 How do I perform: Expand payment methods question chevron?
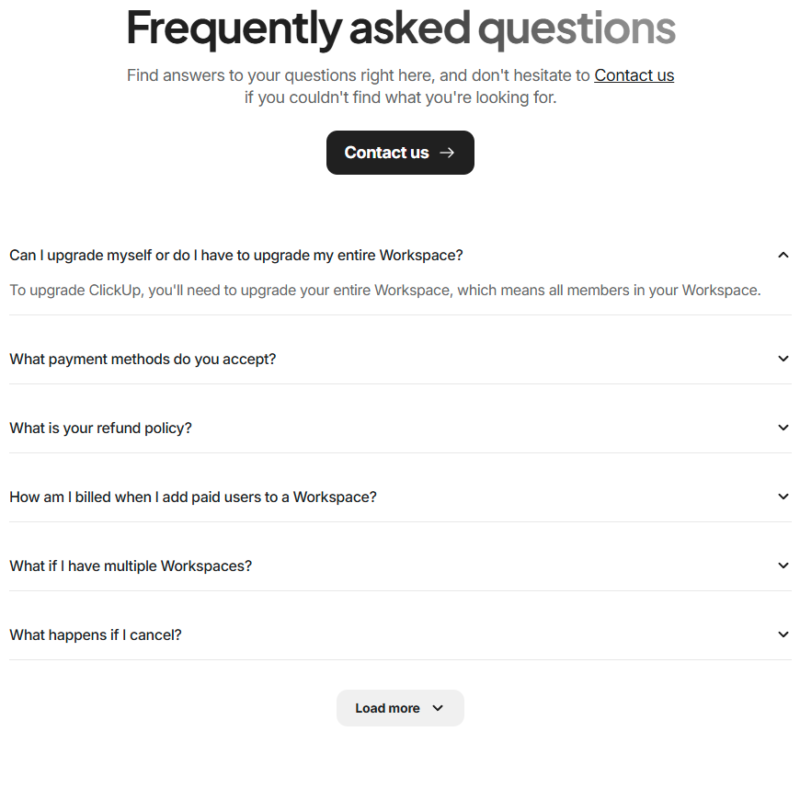click(783, 359)
